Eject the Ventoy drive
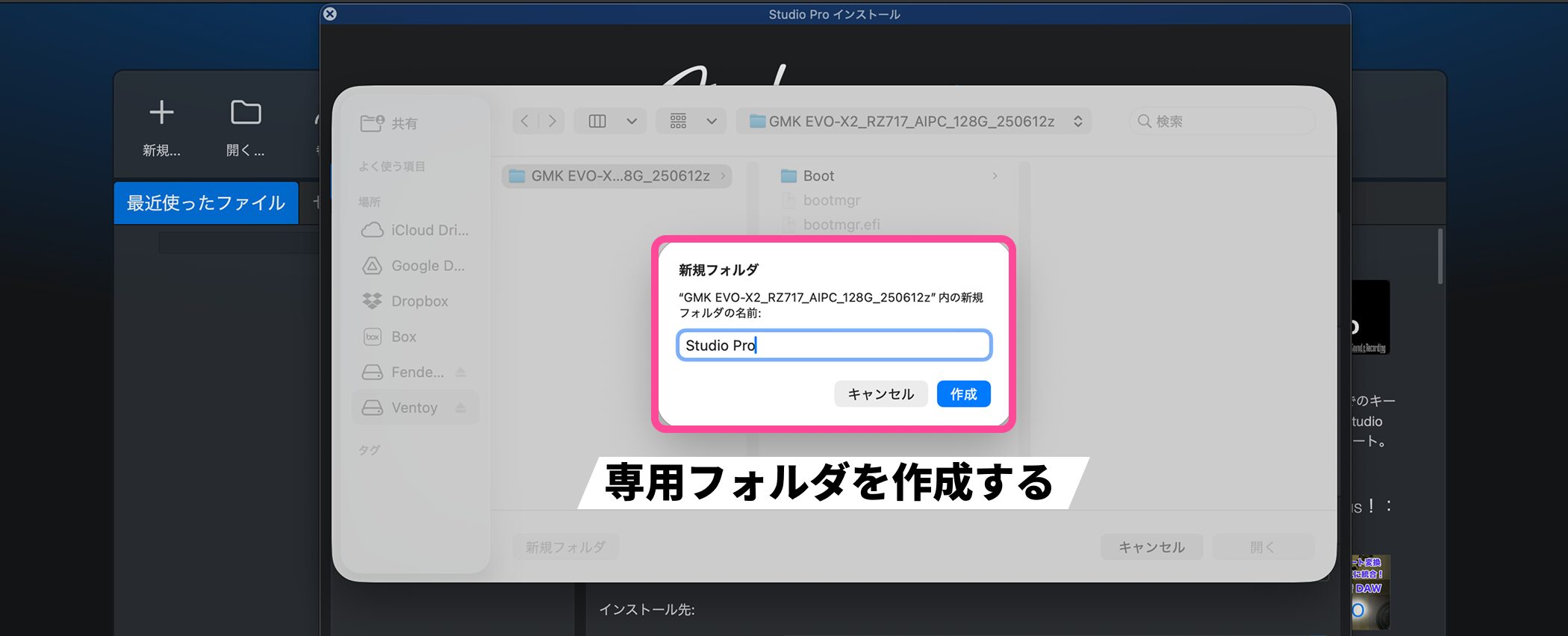 click(461, 408)
